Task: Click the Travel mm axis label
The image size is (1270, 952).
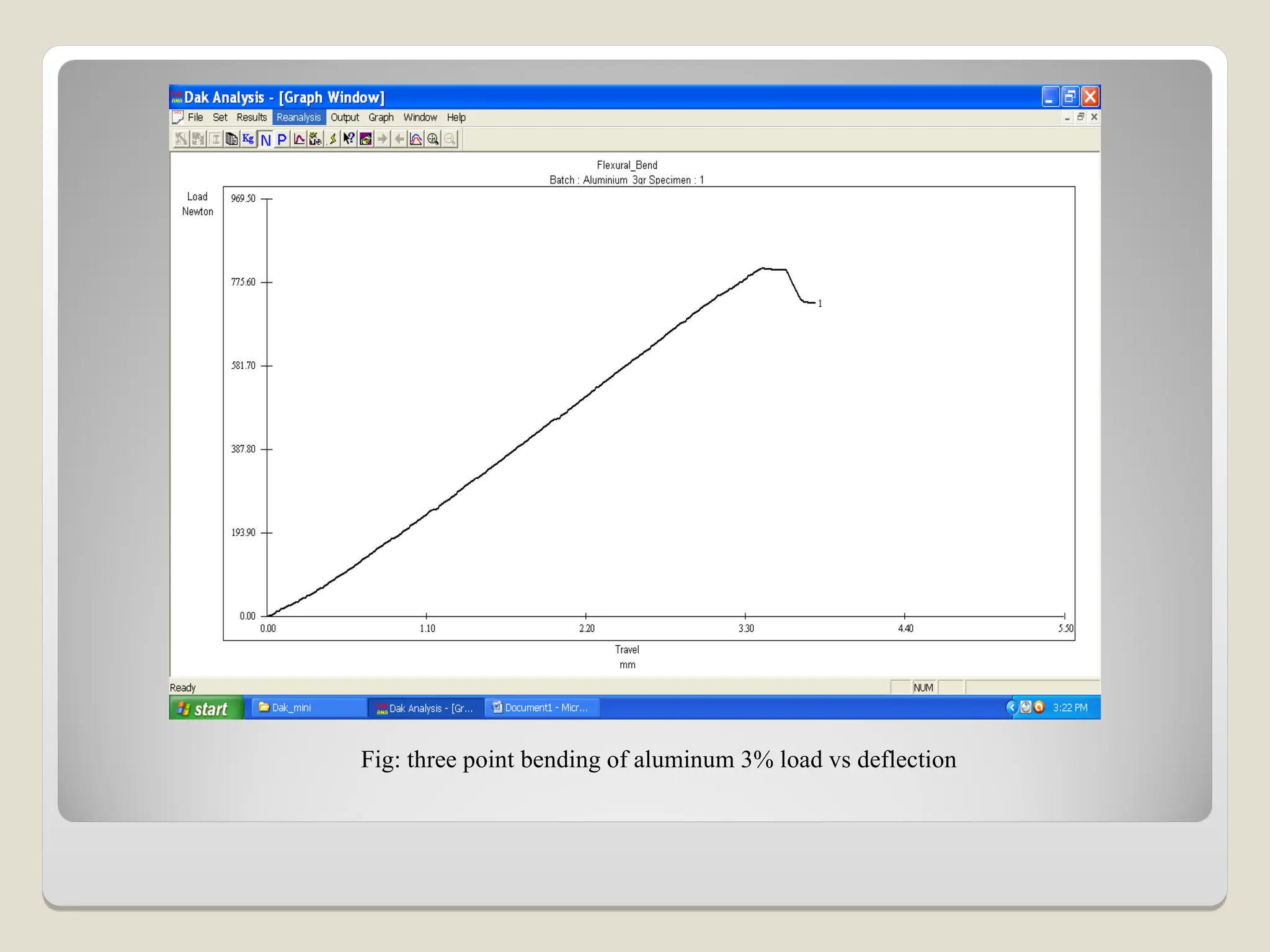Action: click(x=627, y=657)
